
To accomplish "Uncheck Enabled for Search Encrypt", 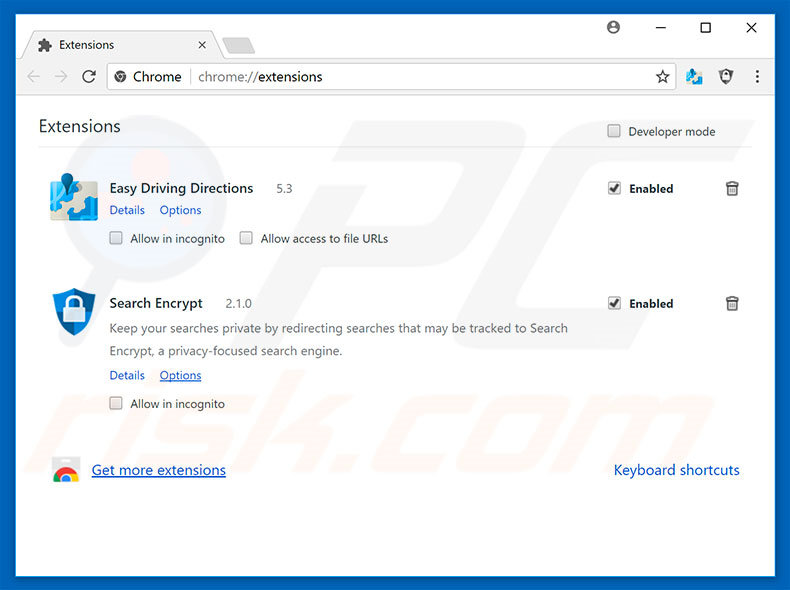I will click(614, 303).
